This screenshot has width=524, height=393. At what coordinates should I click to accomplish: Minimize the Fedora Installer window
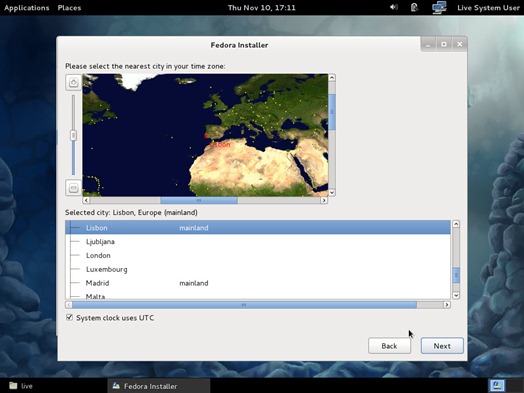428,44
